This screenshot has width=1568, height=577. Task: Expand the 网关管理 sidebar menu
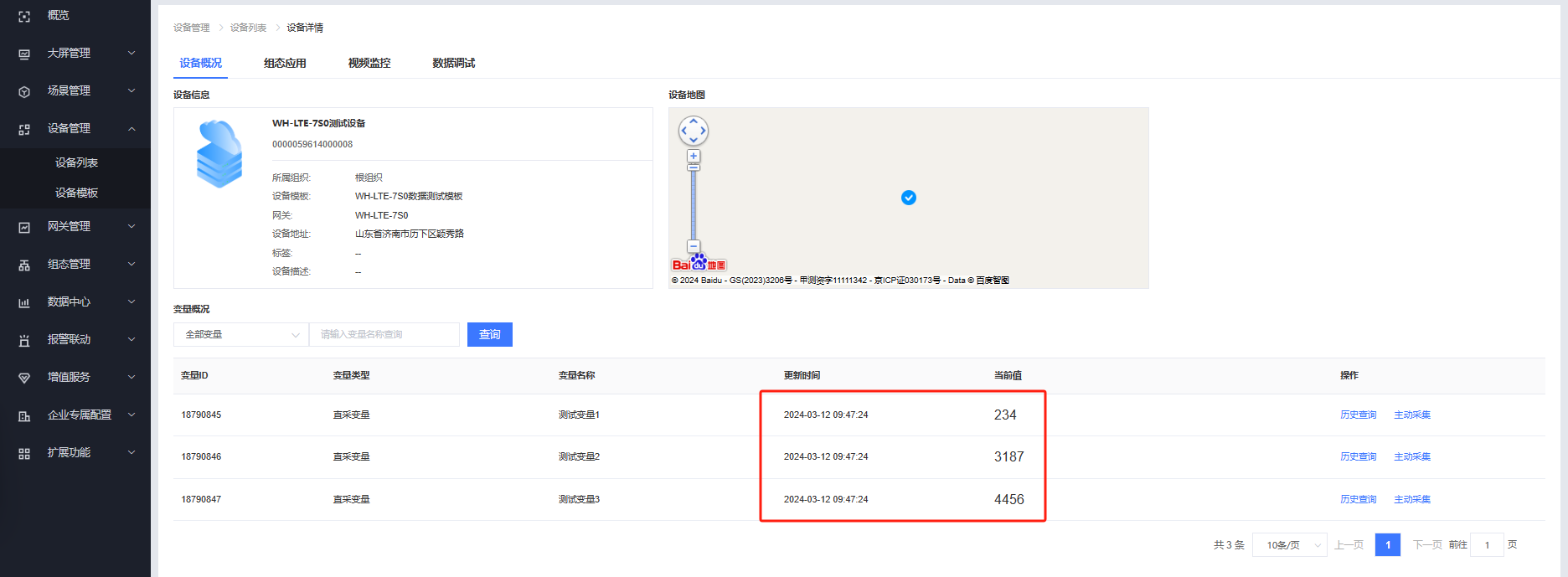tap(132, 227)
